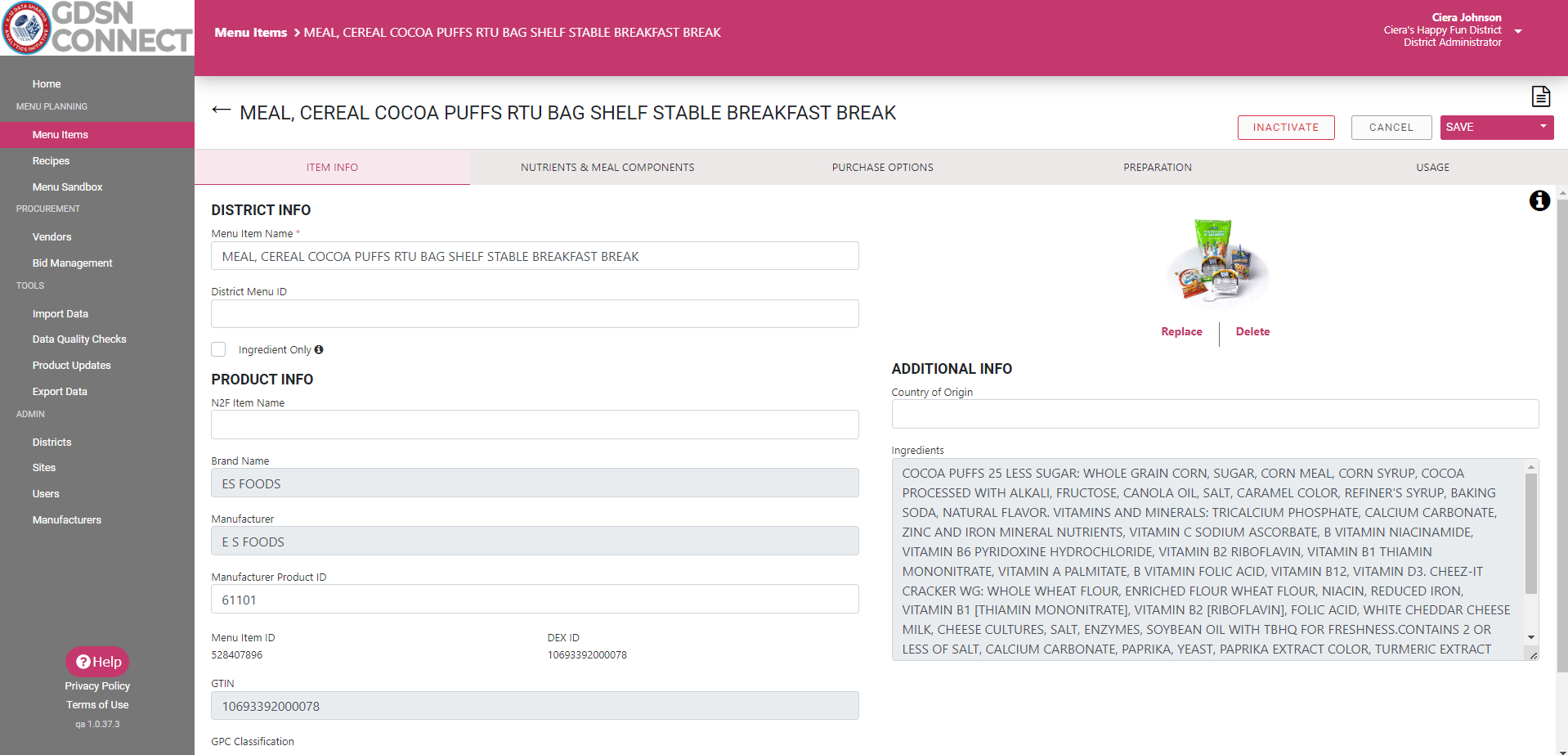This screenshot has width=1568, height=755.
Task: Open the user account dropdown arrow
Action: 1518,31
